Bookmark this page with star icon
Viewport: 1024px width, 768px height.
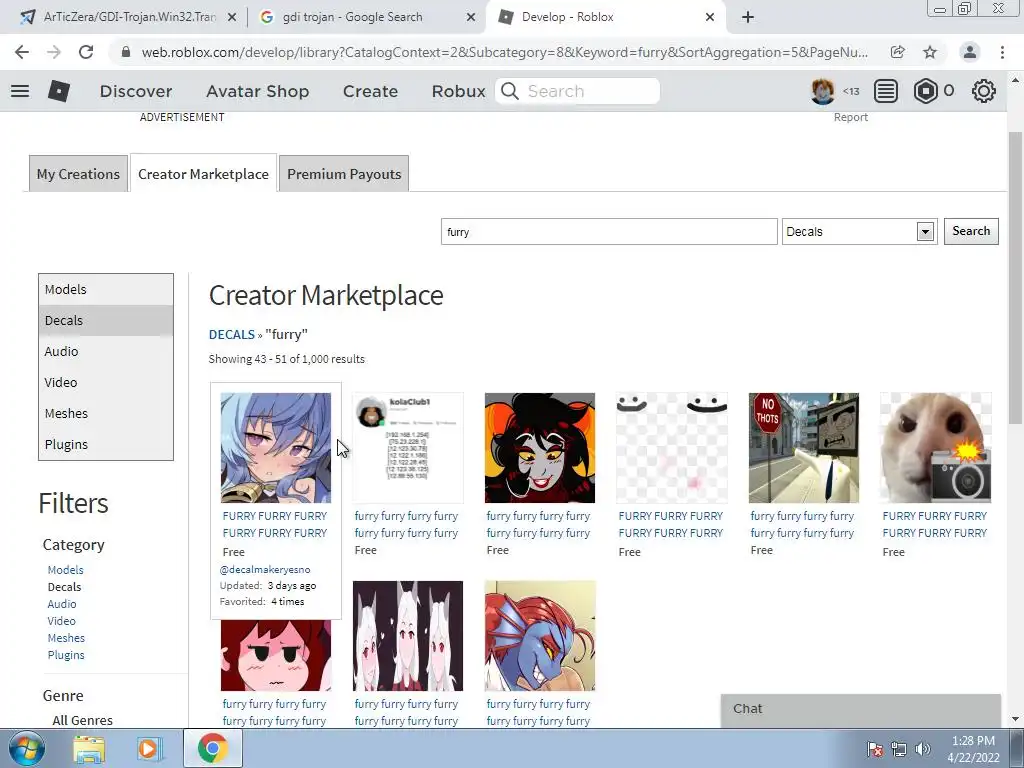(x=930, y=52)
